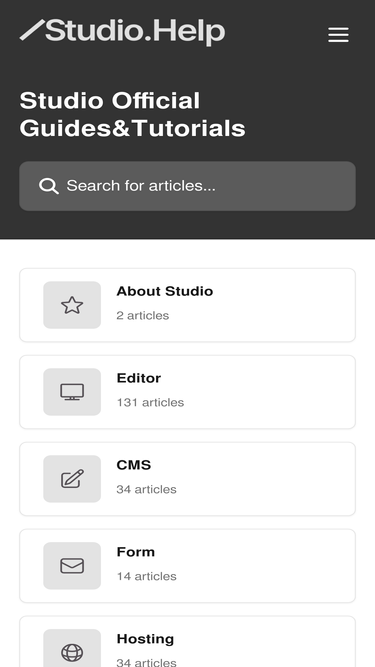The image size is (375, 667).
Task: Click the globe icon for Hosting
Action: [x=72, y=652]
